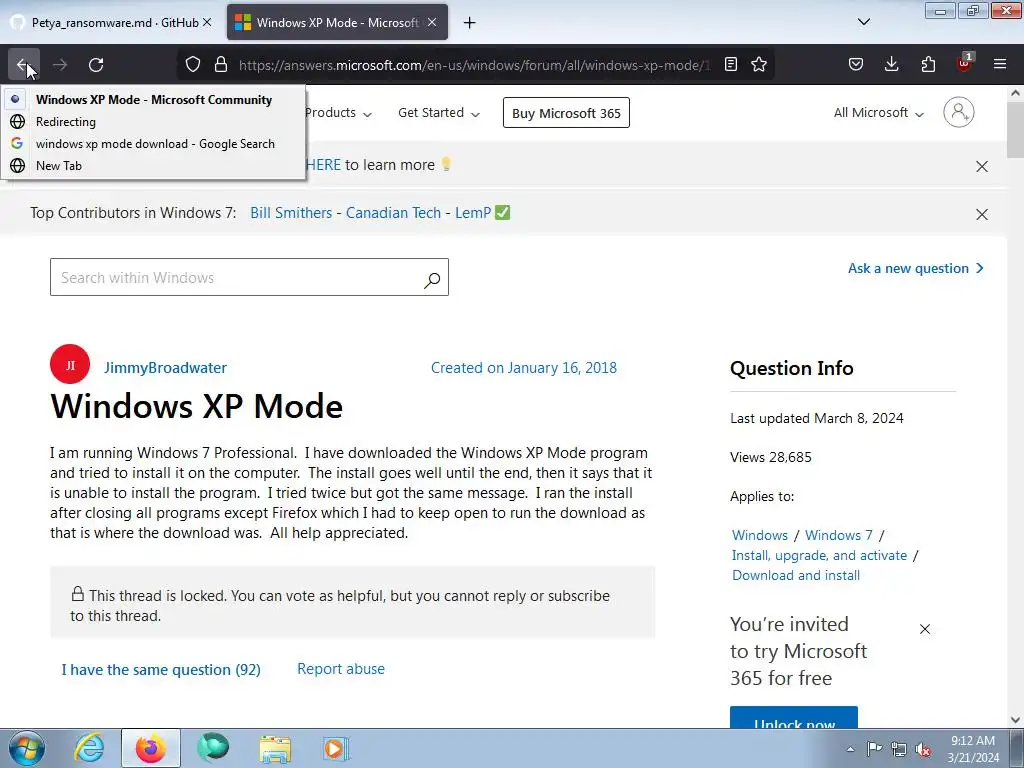Viewport: 1024px width, 768px height.
Task: Launch Internet Explorer from taskbar
Action: (89, 748)
